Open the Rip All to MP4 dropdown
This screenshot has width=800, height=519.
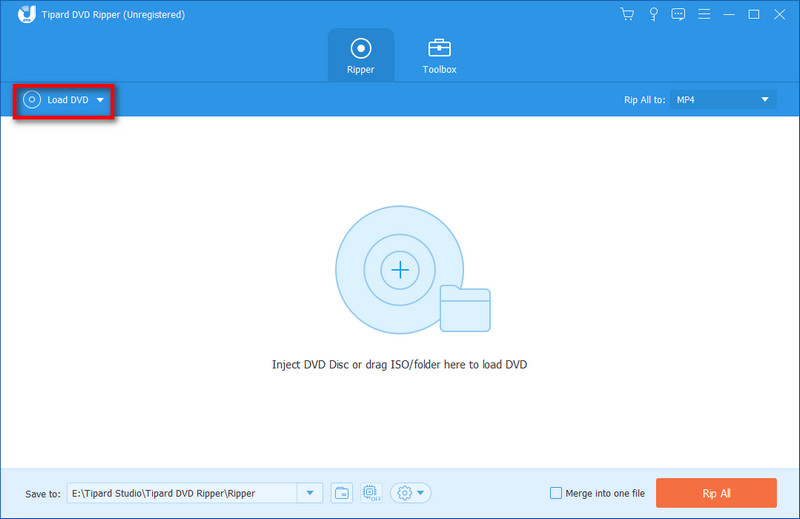[722, 100]
